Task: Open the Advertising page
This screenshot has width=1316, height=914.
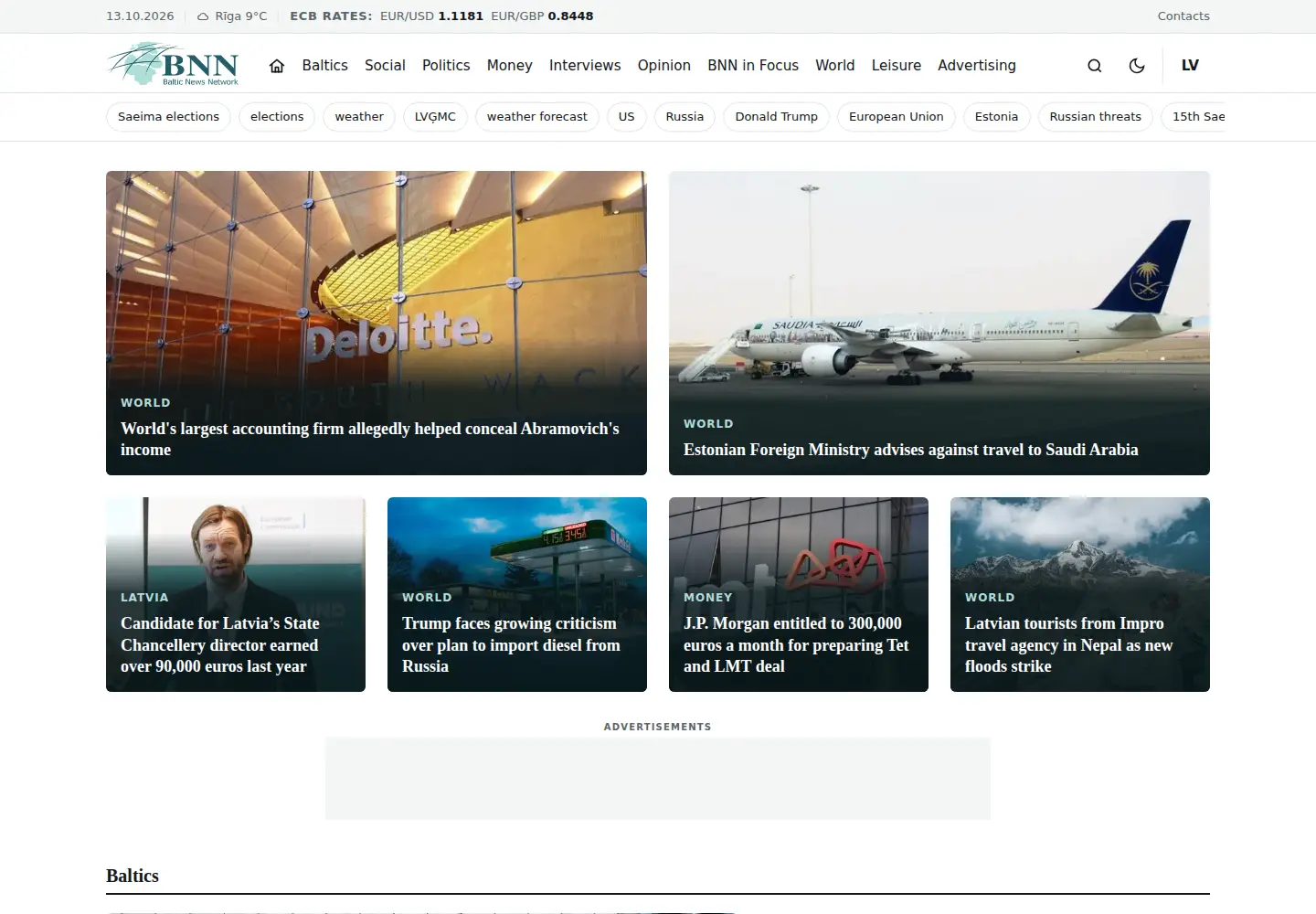Action: (977, 66)
